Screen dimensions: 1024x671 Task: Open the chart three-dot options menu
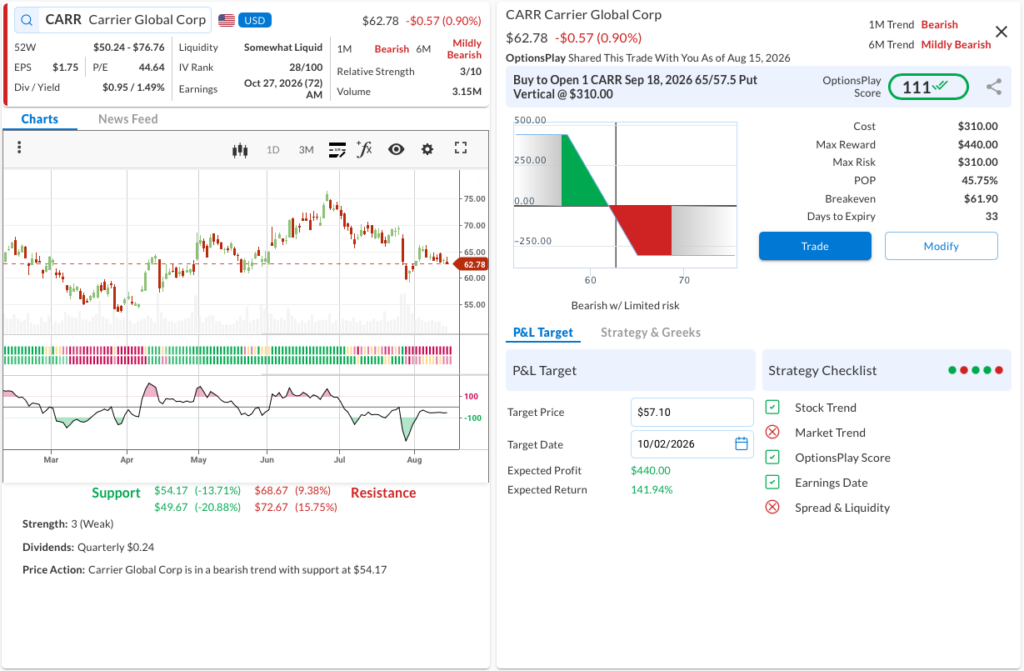point(19,148)
